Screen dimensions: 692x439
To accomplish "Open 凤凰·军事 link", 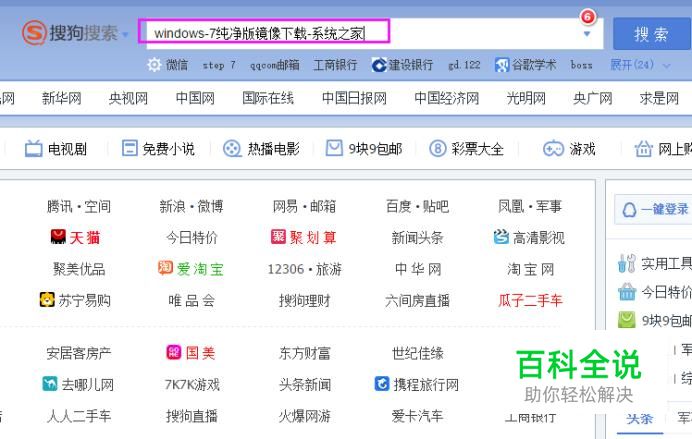I will (530, 206).
